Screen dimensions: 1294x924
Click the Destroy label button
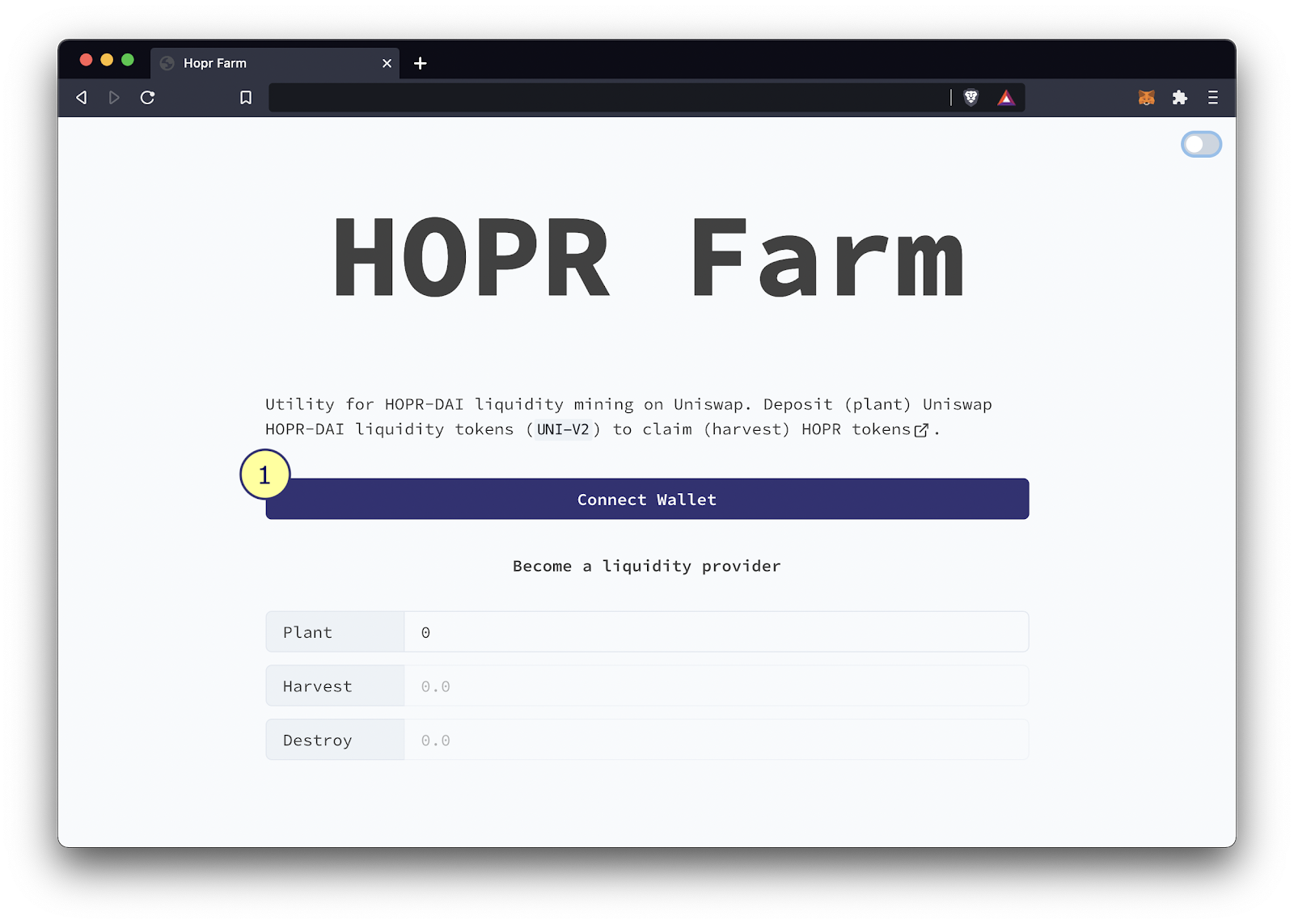click(335, 740)
